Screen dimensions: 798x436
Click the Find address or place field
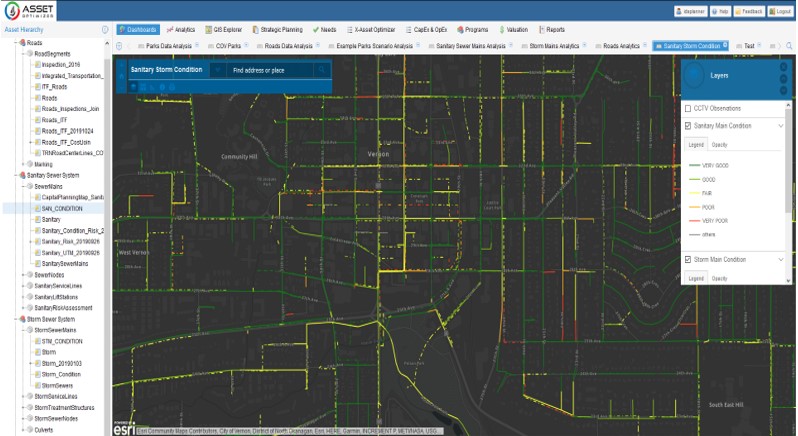268,71
